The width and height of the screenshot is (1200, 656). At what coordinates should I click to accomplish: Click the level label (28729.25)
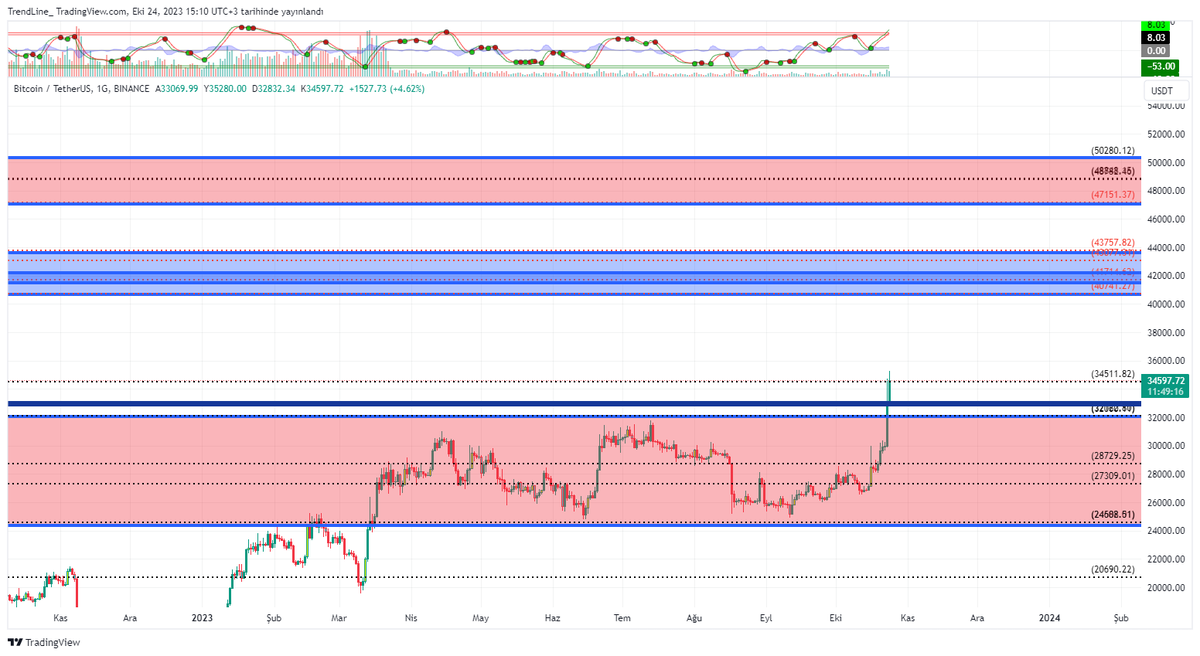point(1113,456)
